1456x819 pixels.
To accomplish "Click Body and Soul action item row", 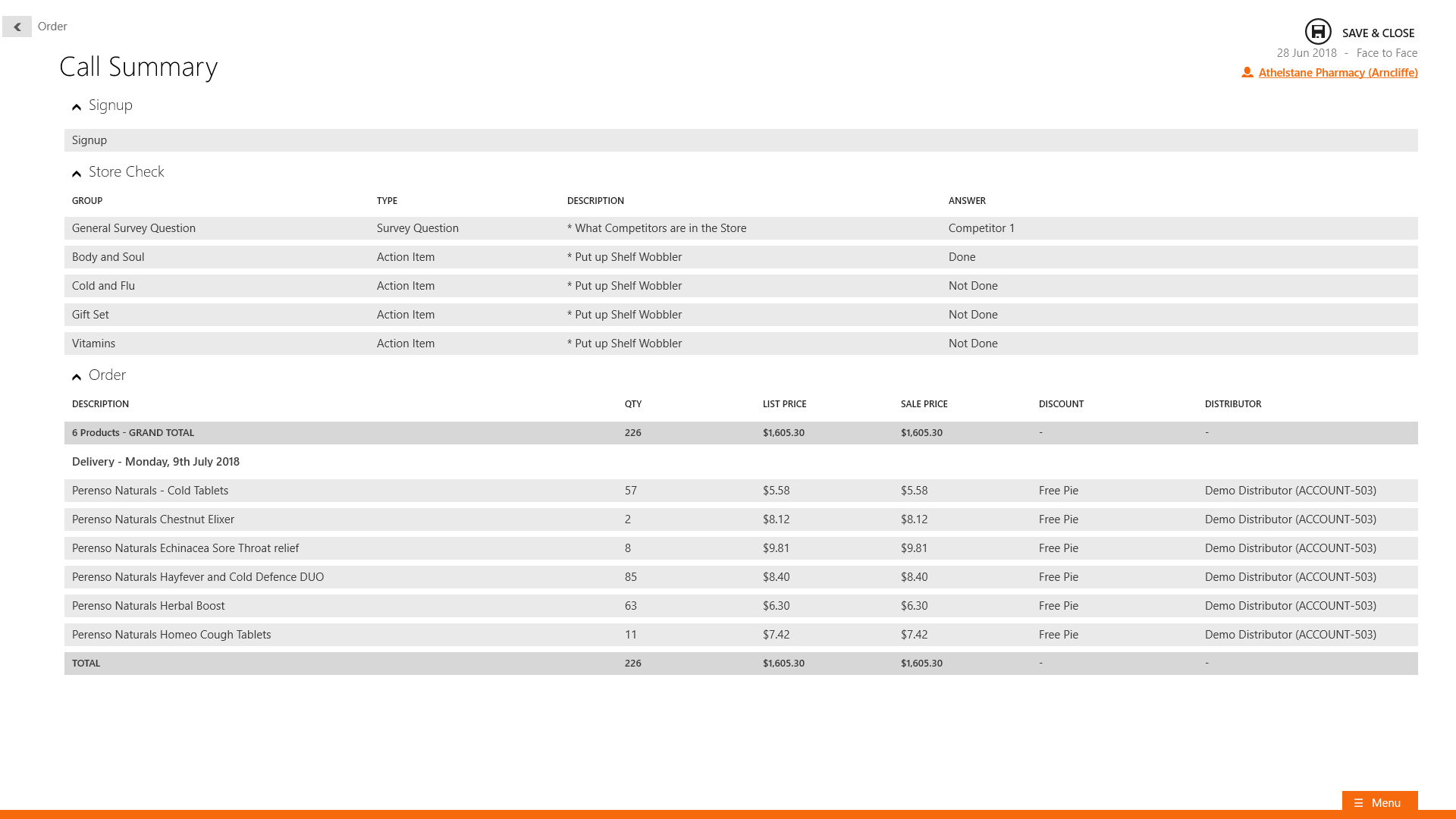I will (740, 257).
